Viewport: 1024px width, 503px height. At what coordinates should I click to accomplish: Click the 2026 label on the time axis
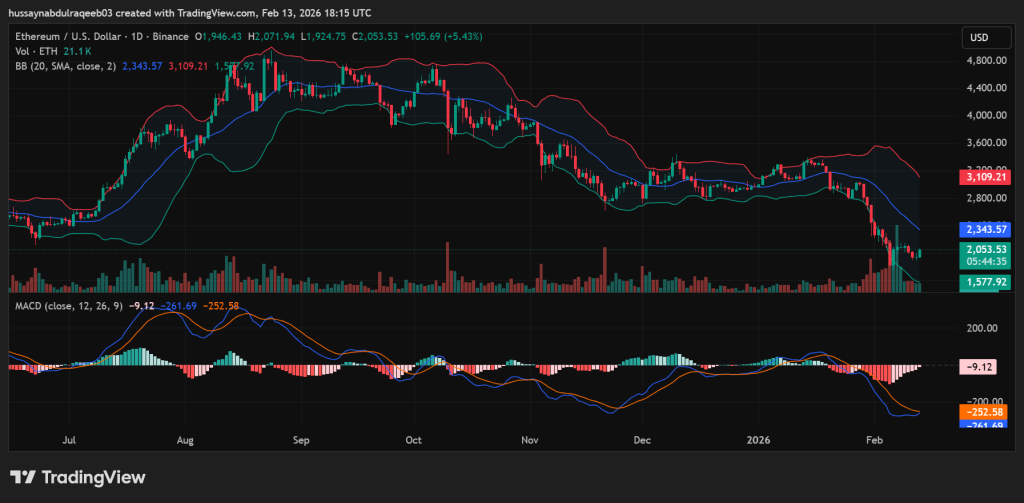coord(757,439)
